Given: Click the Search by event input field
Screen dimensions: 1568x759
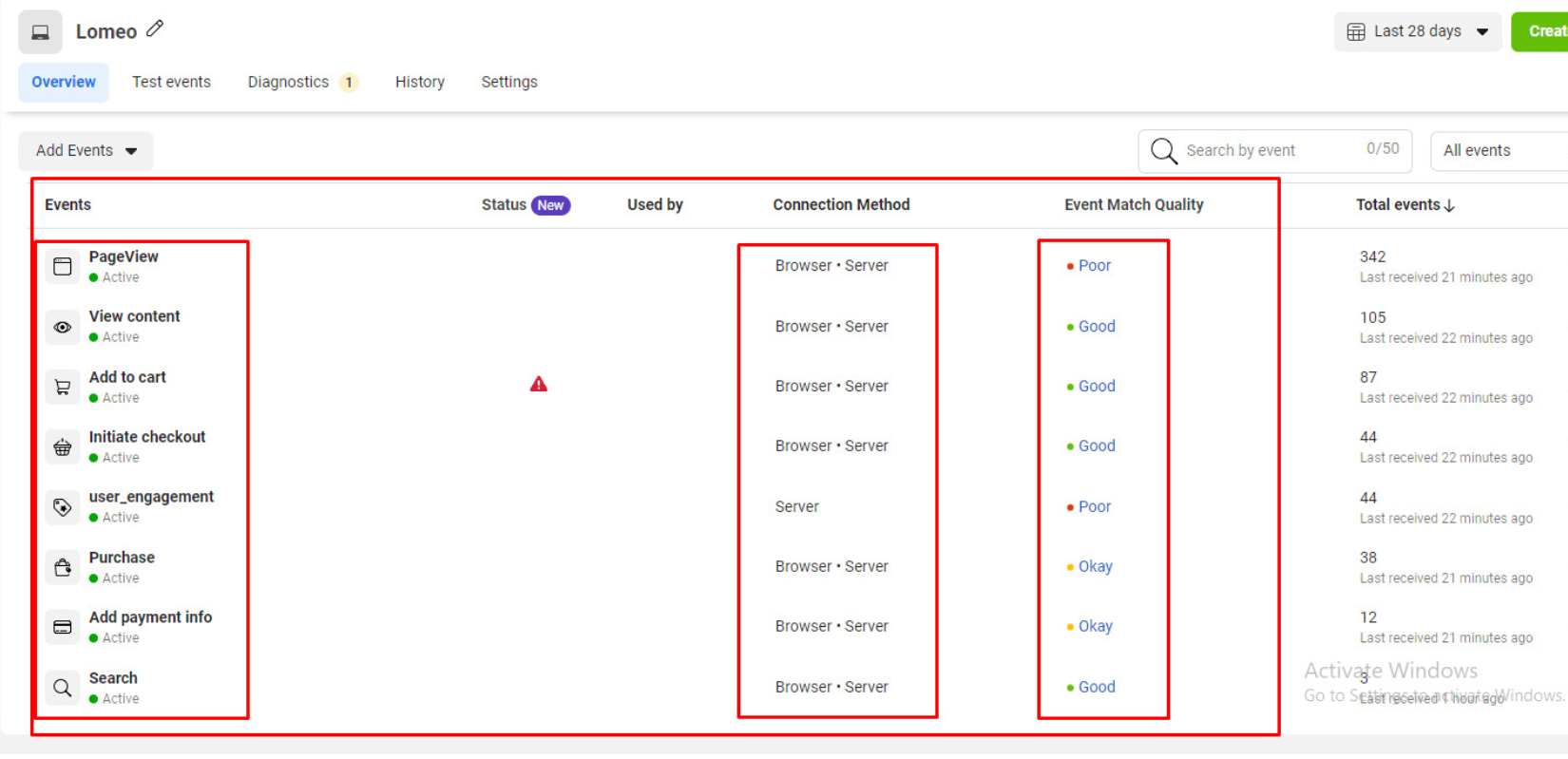Looking at the screenshot, I should (1264, 151).
